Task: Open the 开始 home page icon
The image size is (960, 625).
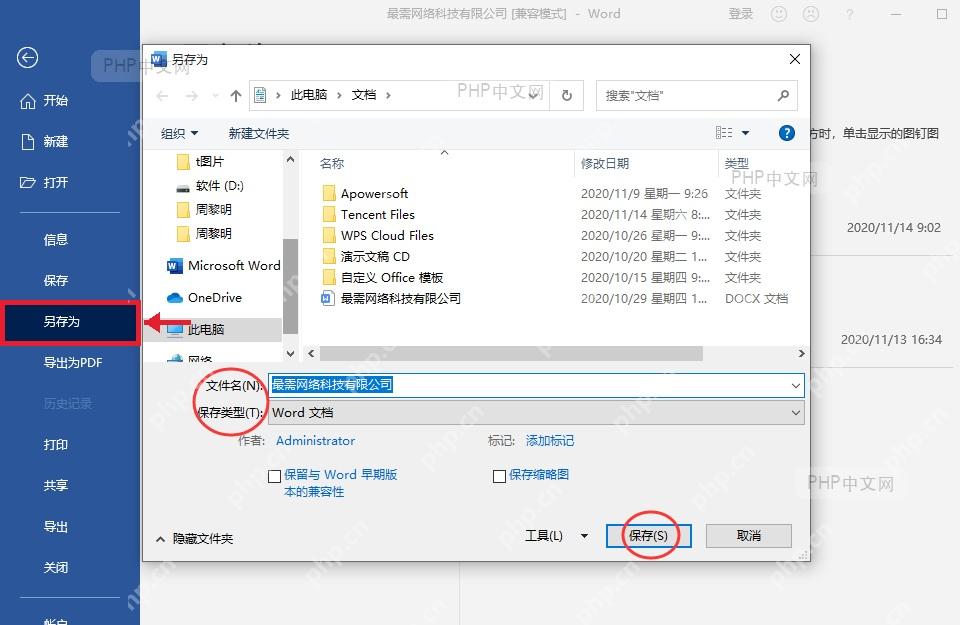Action: pyautogui.click(x=28, y=101)
